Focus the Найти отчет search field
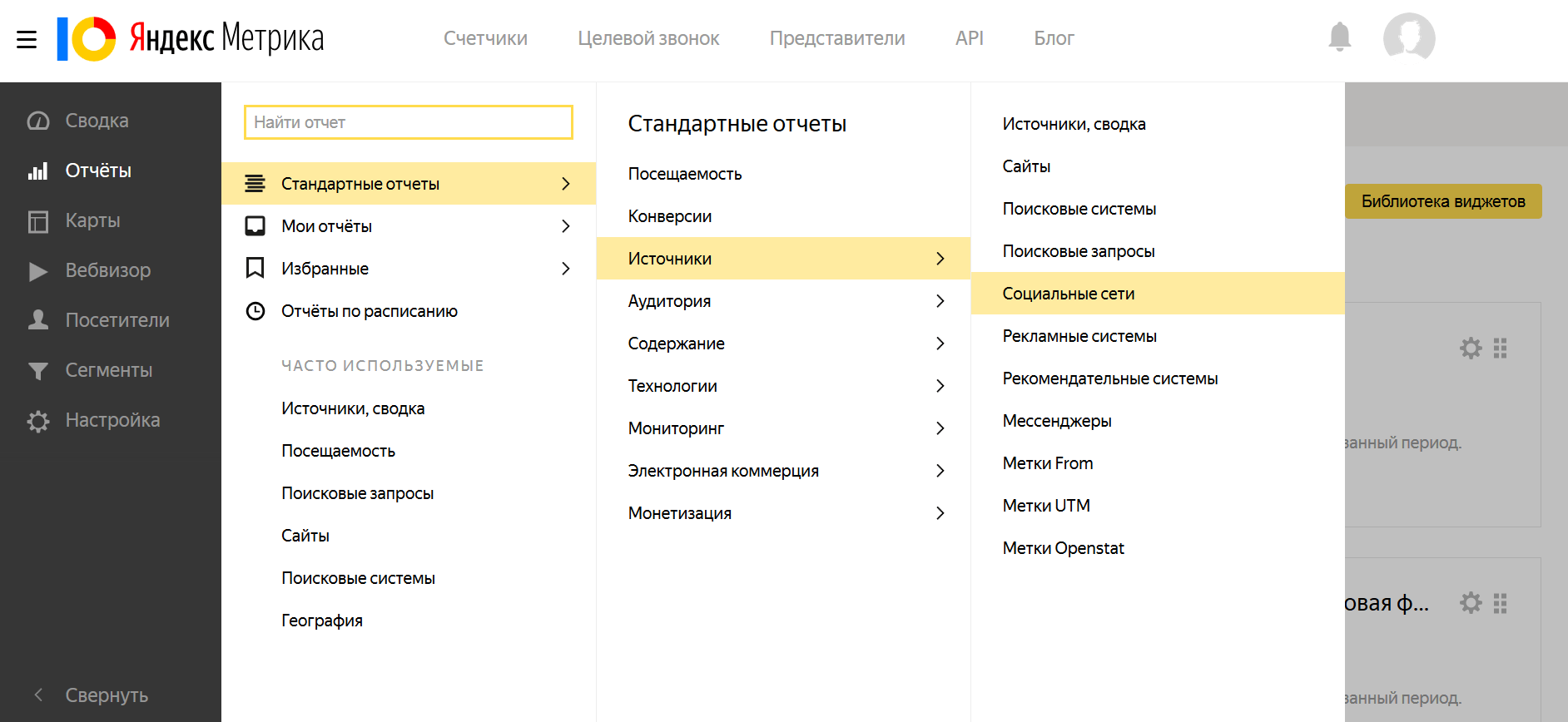Image resolution: width=1568 pixels, height=722 pixels. 408,122
